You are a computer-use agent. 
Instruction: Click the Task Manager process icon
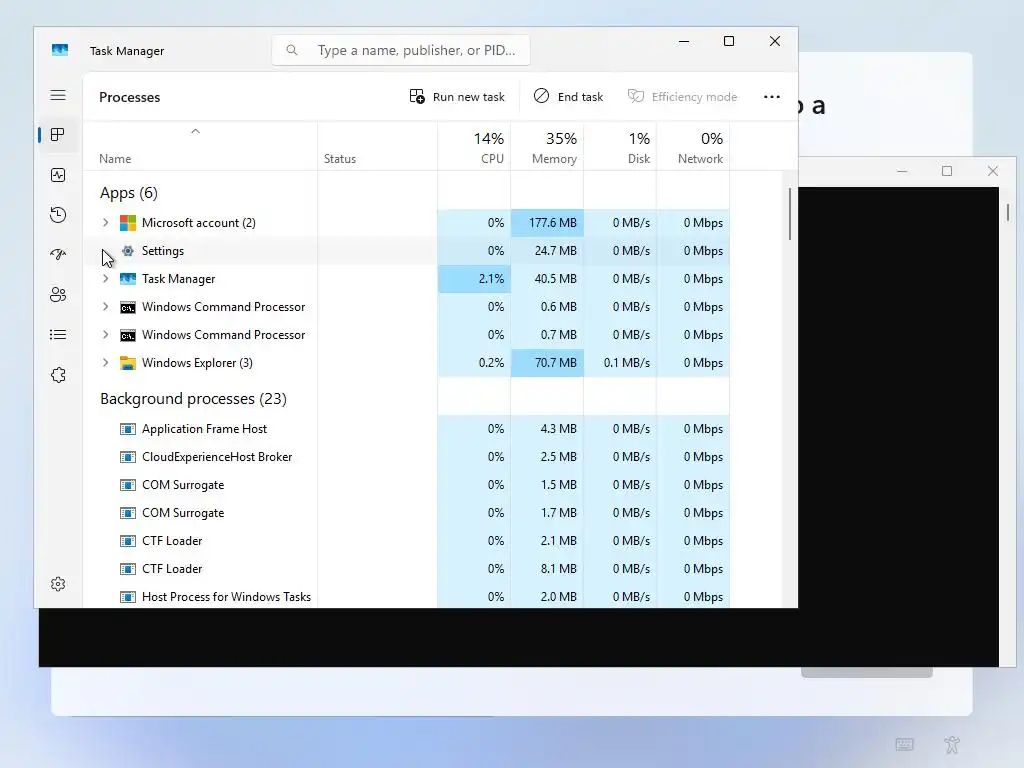(128, 279)
